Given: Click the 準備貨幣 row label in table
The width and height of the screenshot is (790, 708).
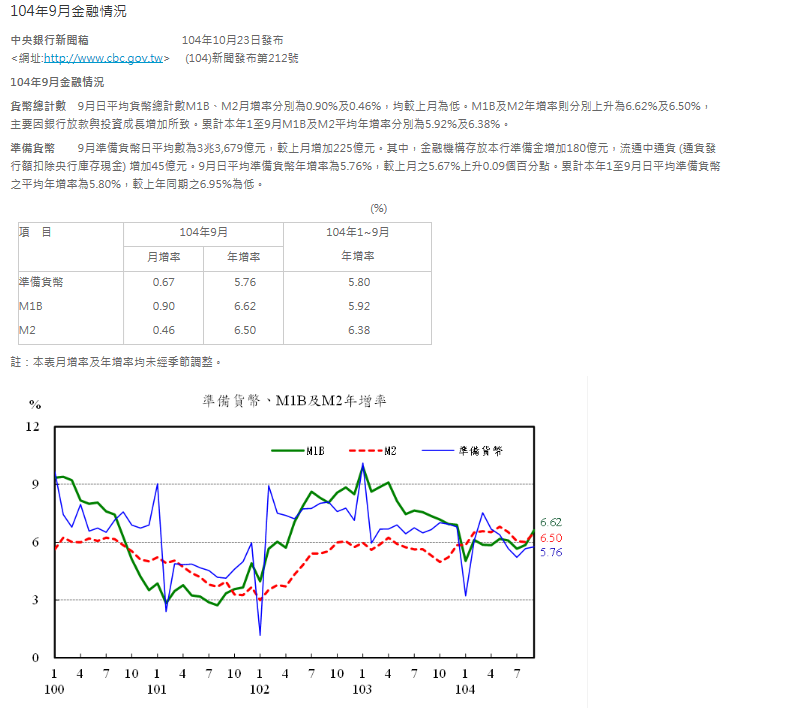Looking at the screenshot, I should click(41, 282).
